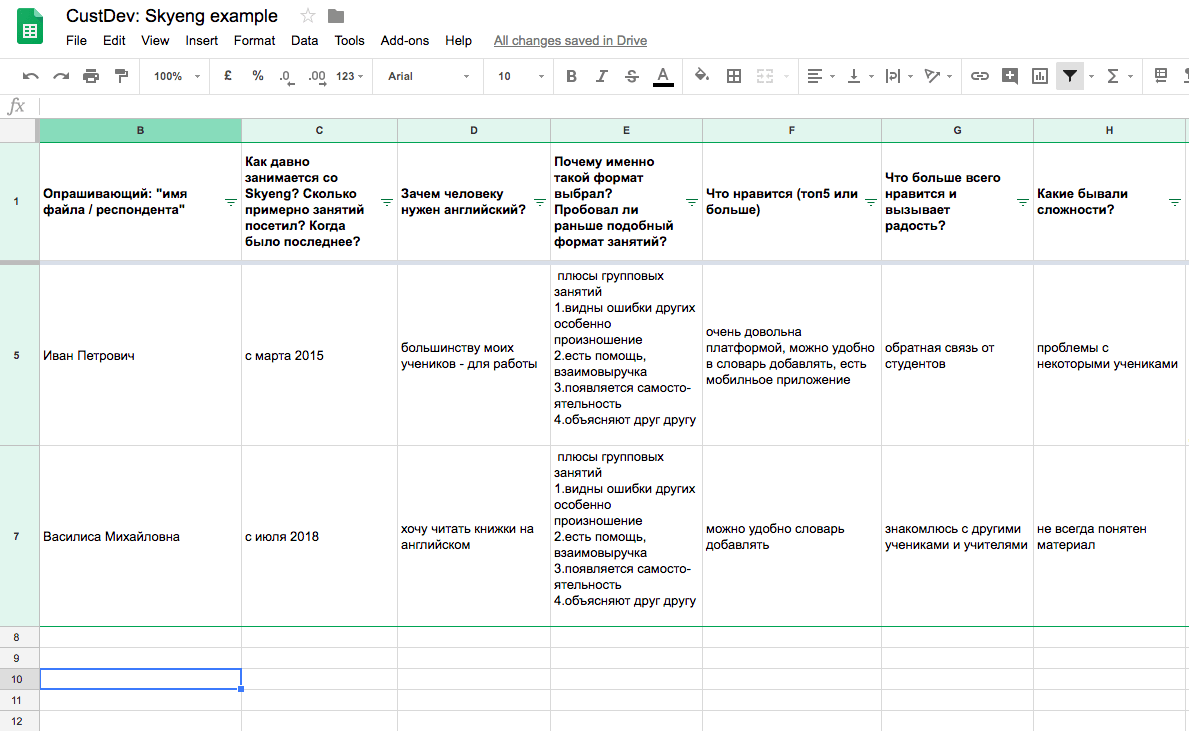Screen dimensions: 1189x731
Task: Click the Google Sheets home icon
Action: tap(30, 27)
